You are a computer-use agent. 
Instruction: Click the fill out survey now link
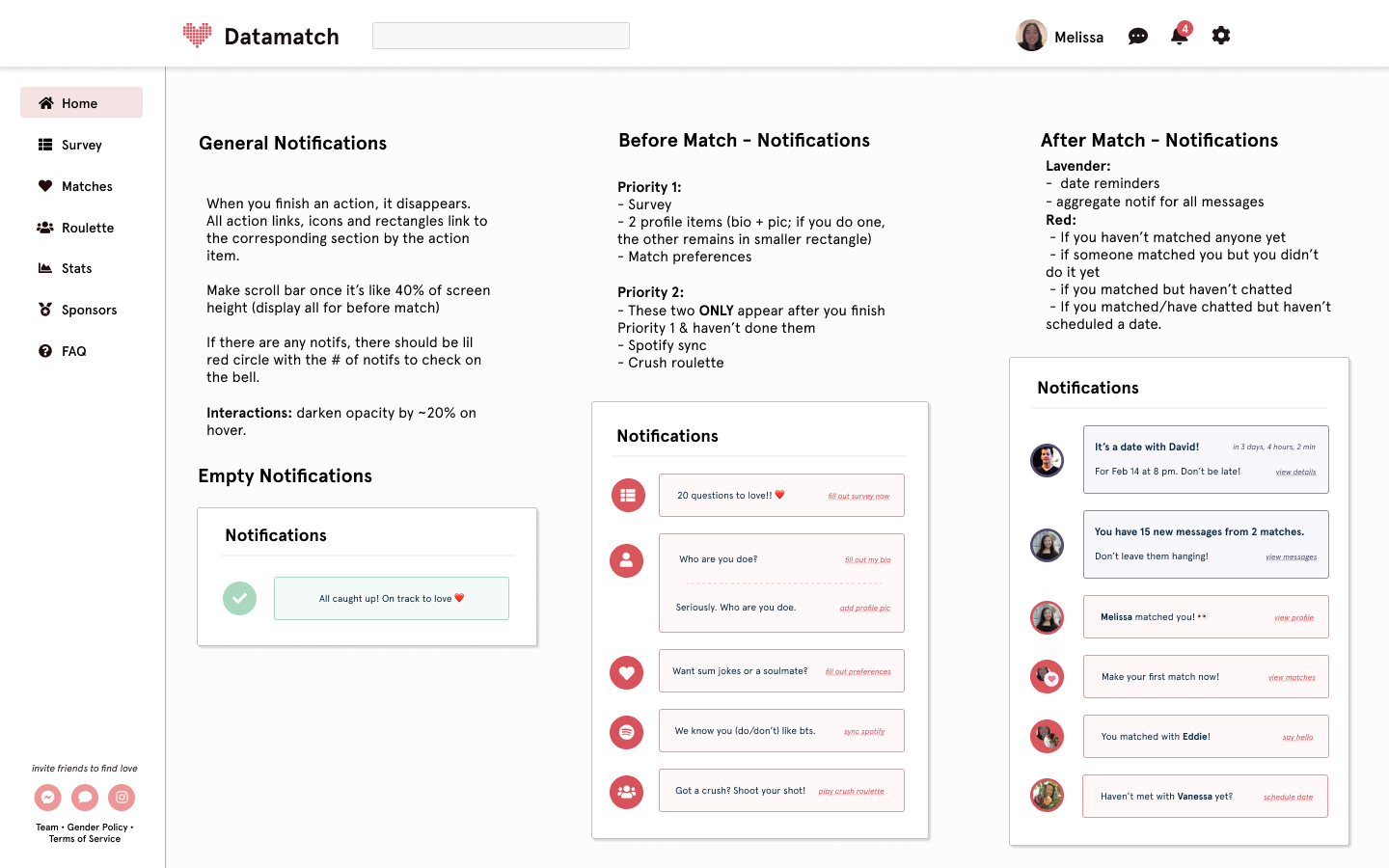coord(859,495)
